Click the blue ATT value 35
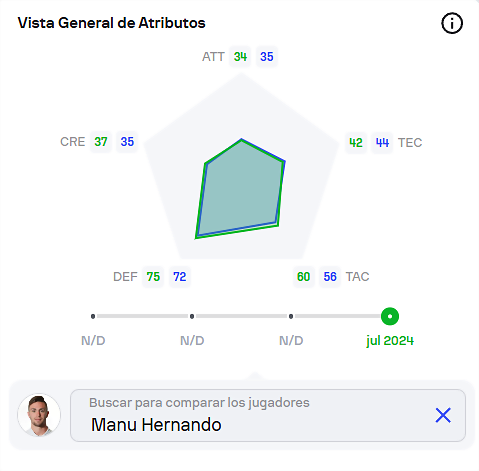Image resolution: width=479 pixels, height=471 pixels. coord(267,57)
